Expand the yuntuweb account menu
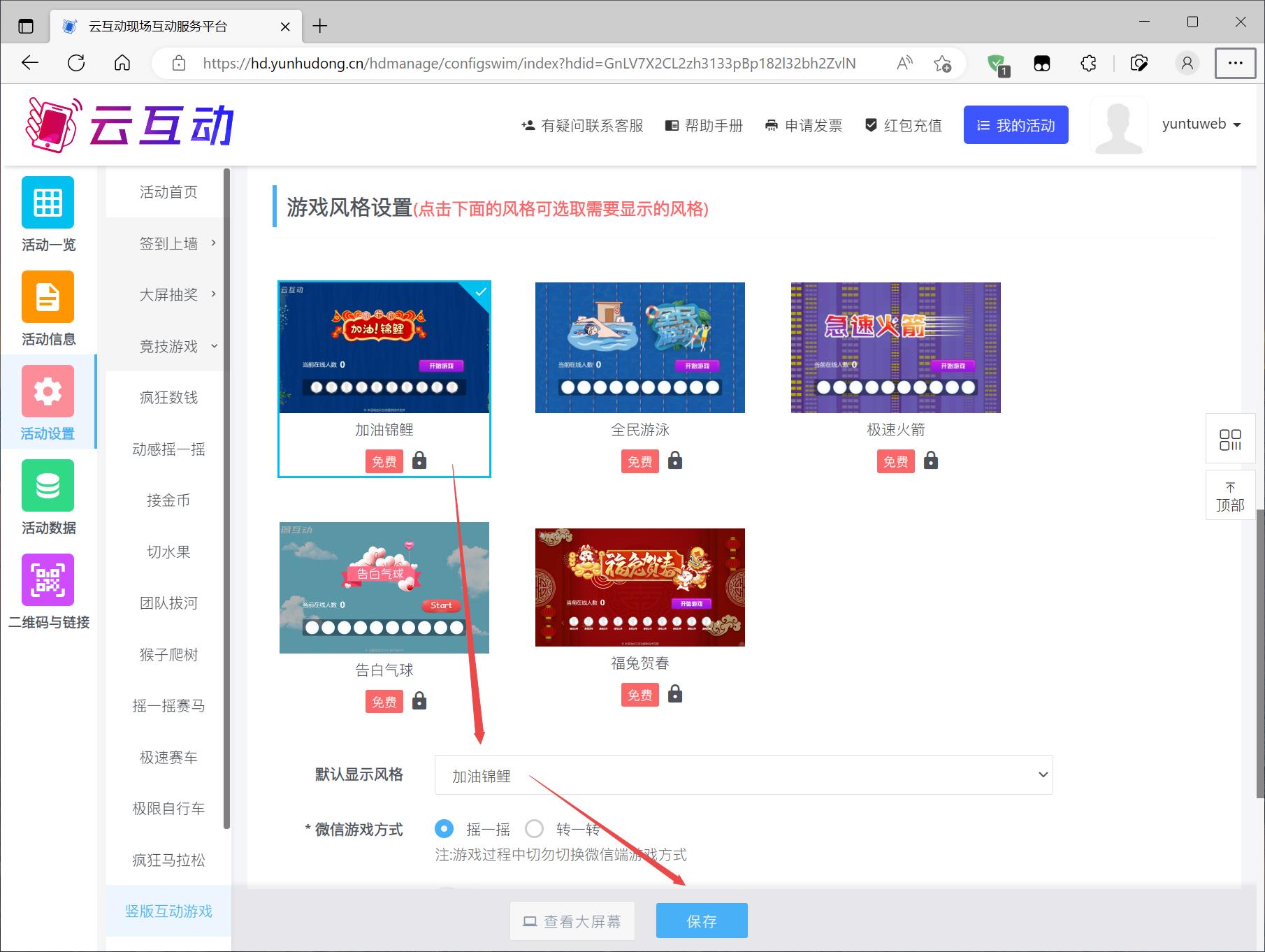Image resolution: width=1265 pixels, height=952 pixels. pos(1201,124)
